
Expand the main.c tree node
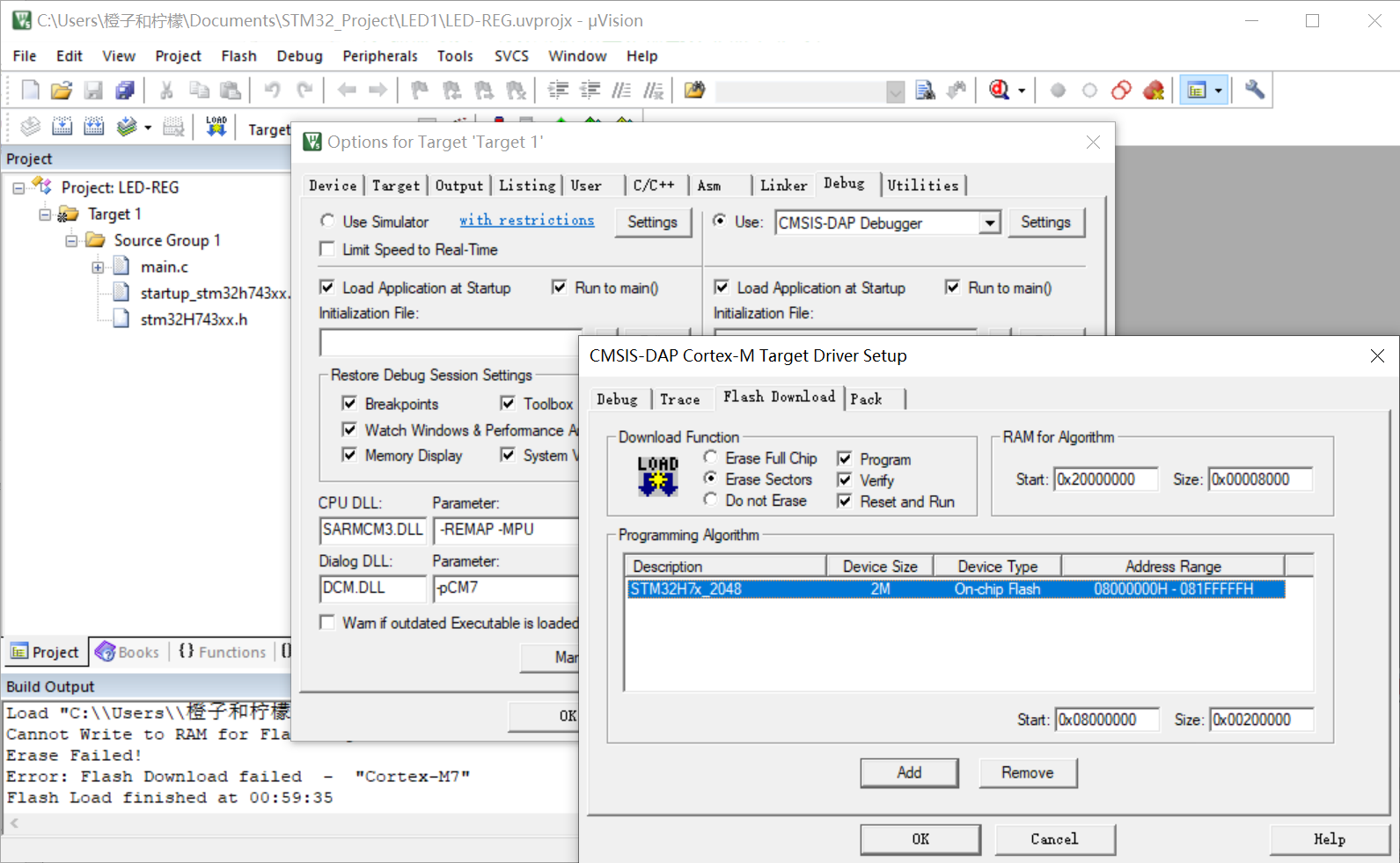click(x=98, y=267)
